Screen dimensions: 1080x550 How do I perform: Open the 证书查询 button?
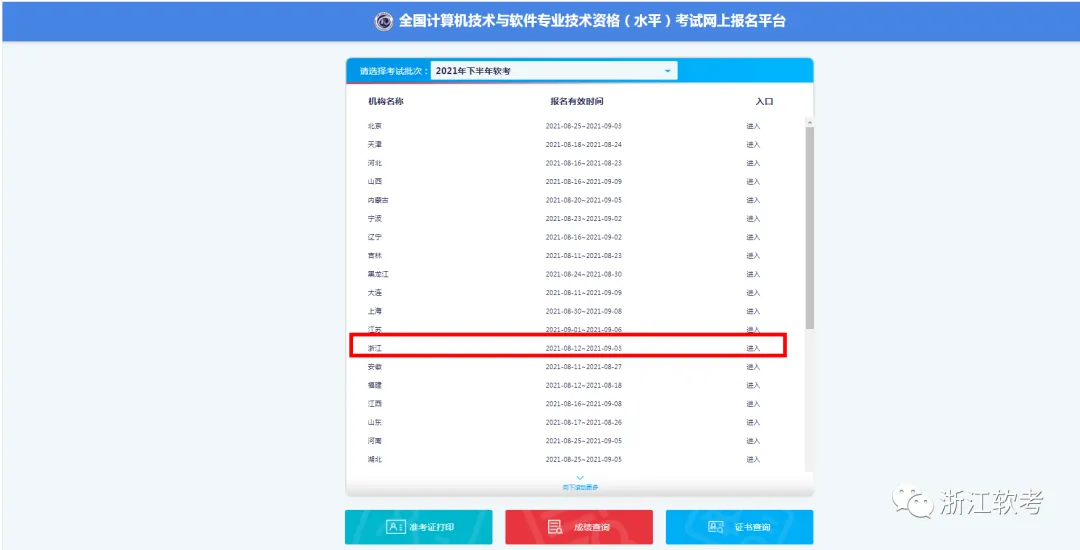pyautogui.click(x=740, y=527)
